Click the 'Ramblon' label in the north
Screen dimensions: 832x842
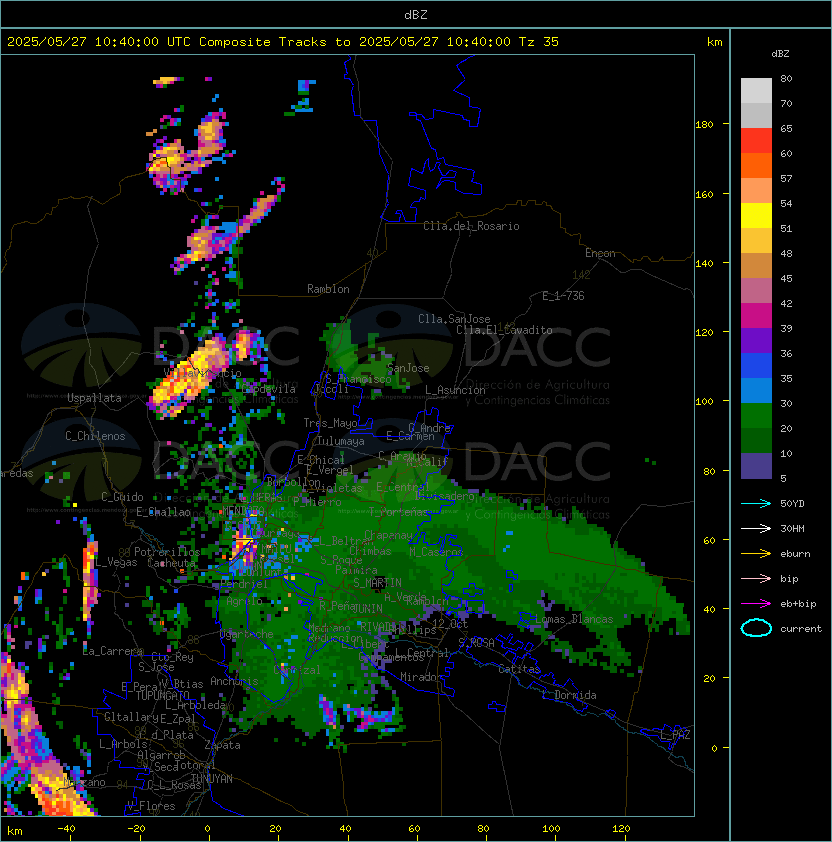coord(328,289)
